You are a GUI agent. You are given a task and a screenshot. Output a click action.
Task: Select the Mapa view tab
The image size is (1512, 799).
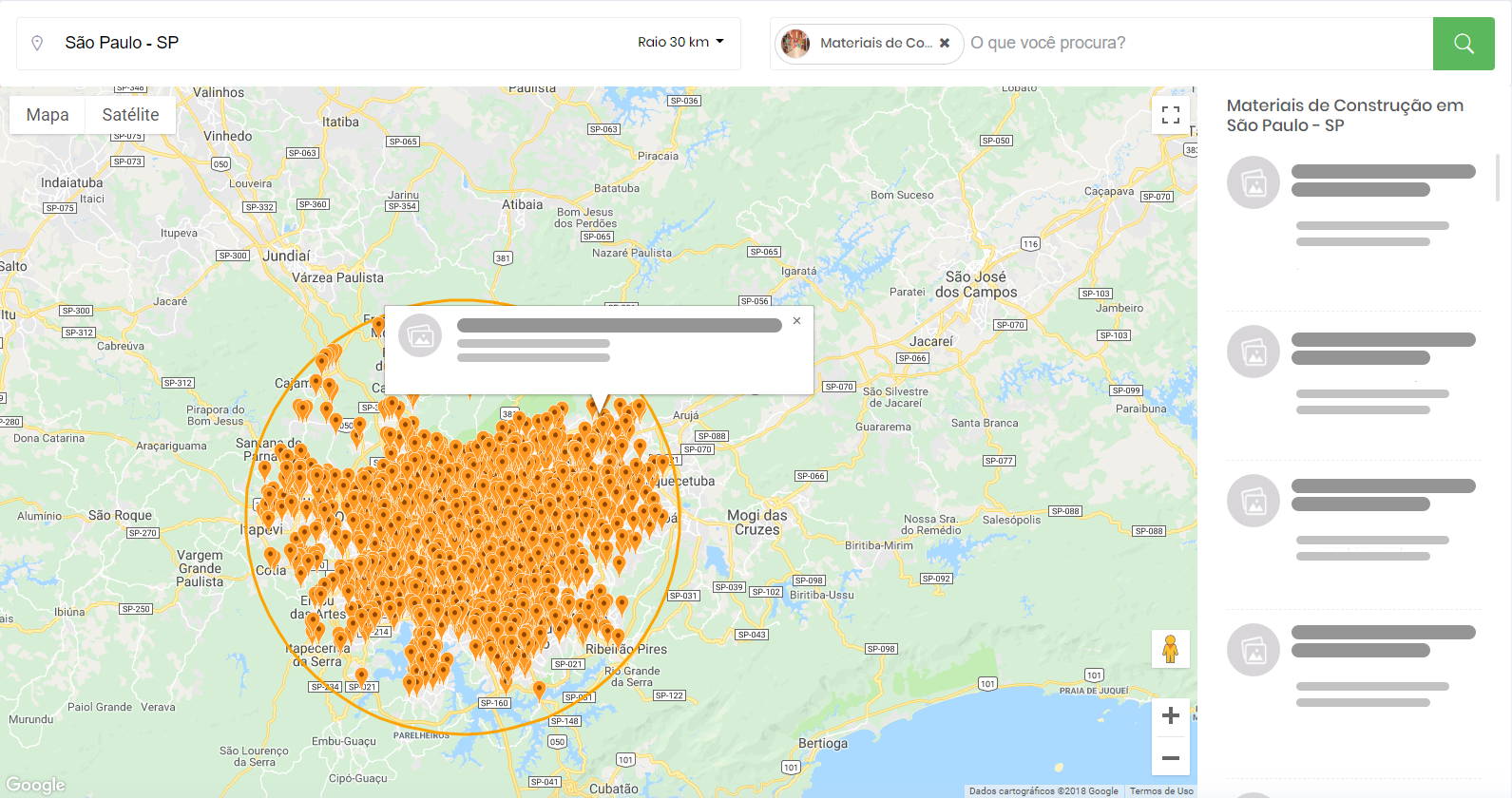tap(48, 115)
